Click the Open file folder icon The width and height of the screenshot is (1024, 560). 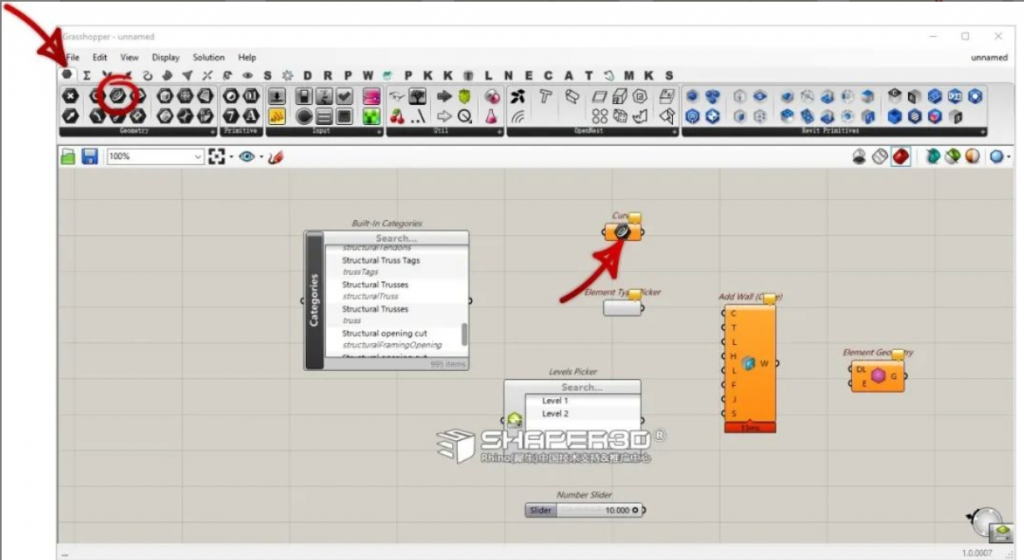pyautogui.click(x=68, y=157)
